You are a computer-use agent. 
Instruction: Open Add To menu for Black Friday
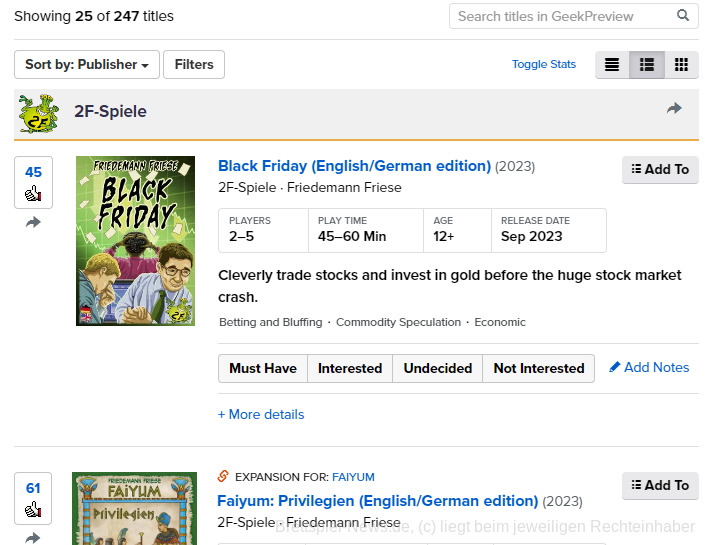[660, 169]
